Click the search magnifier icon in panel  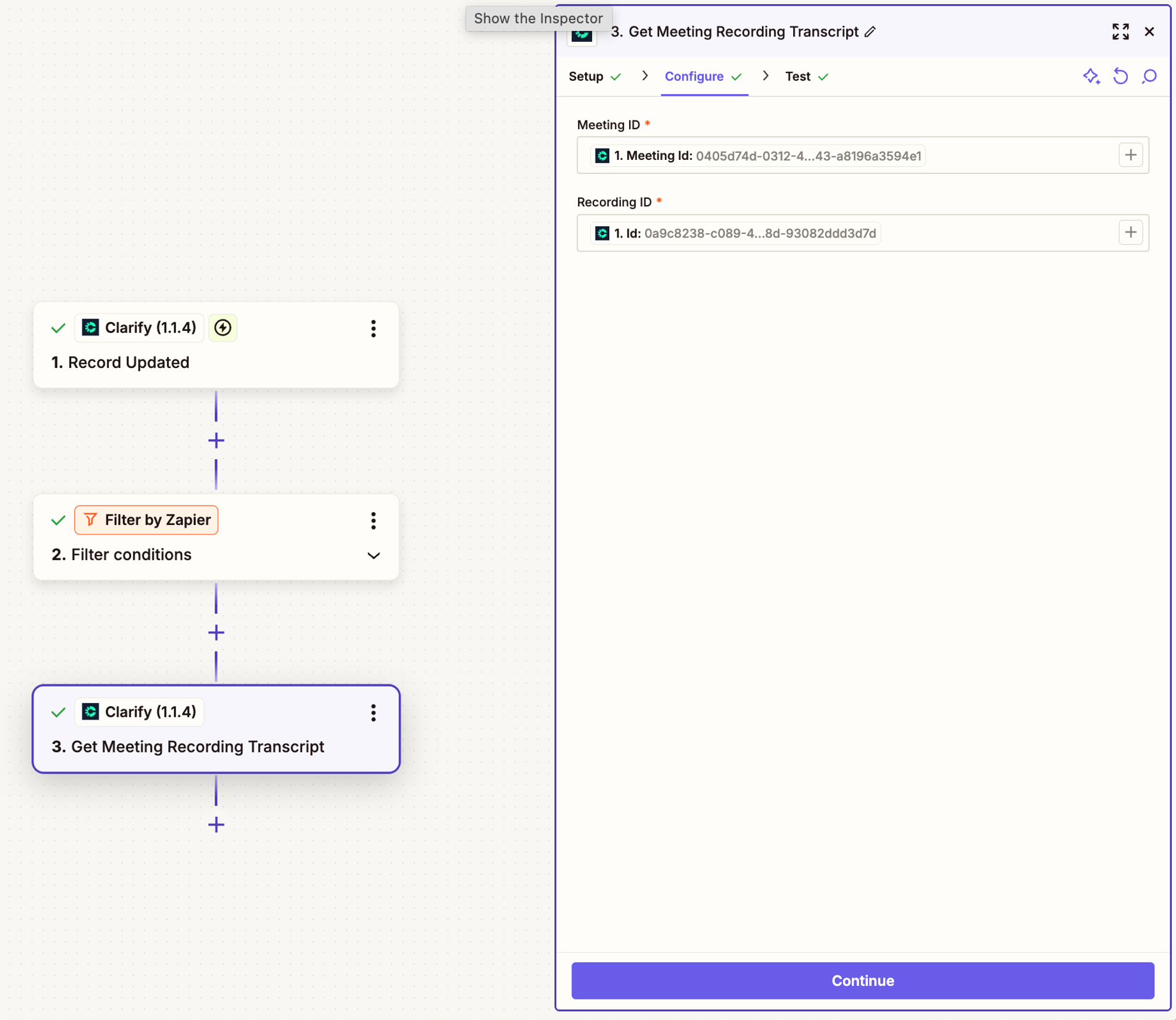(1150, 76)
